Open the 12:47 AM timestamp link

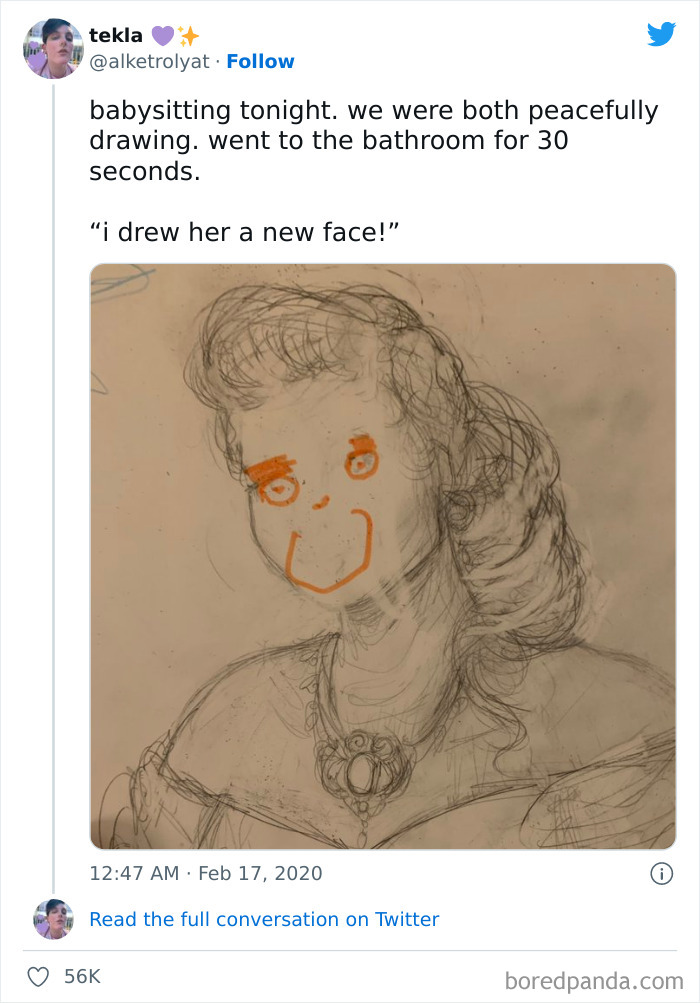[134, 873]
